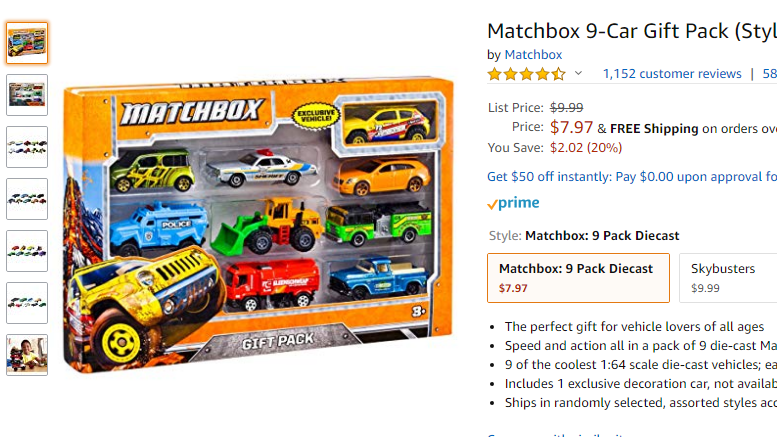Viewport: 777px width, 437px height.
Task: Click the product title Matchbox 9-Car Gift Pack
Action: coord(632,31)
